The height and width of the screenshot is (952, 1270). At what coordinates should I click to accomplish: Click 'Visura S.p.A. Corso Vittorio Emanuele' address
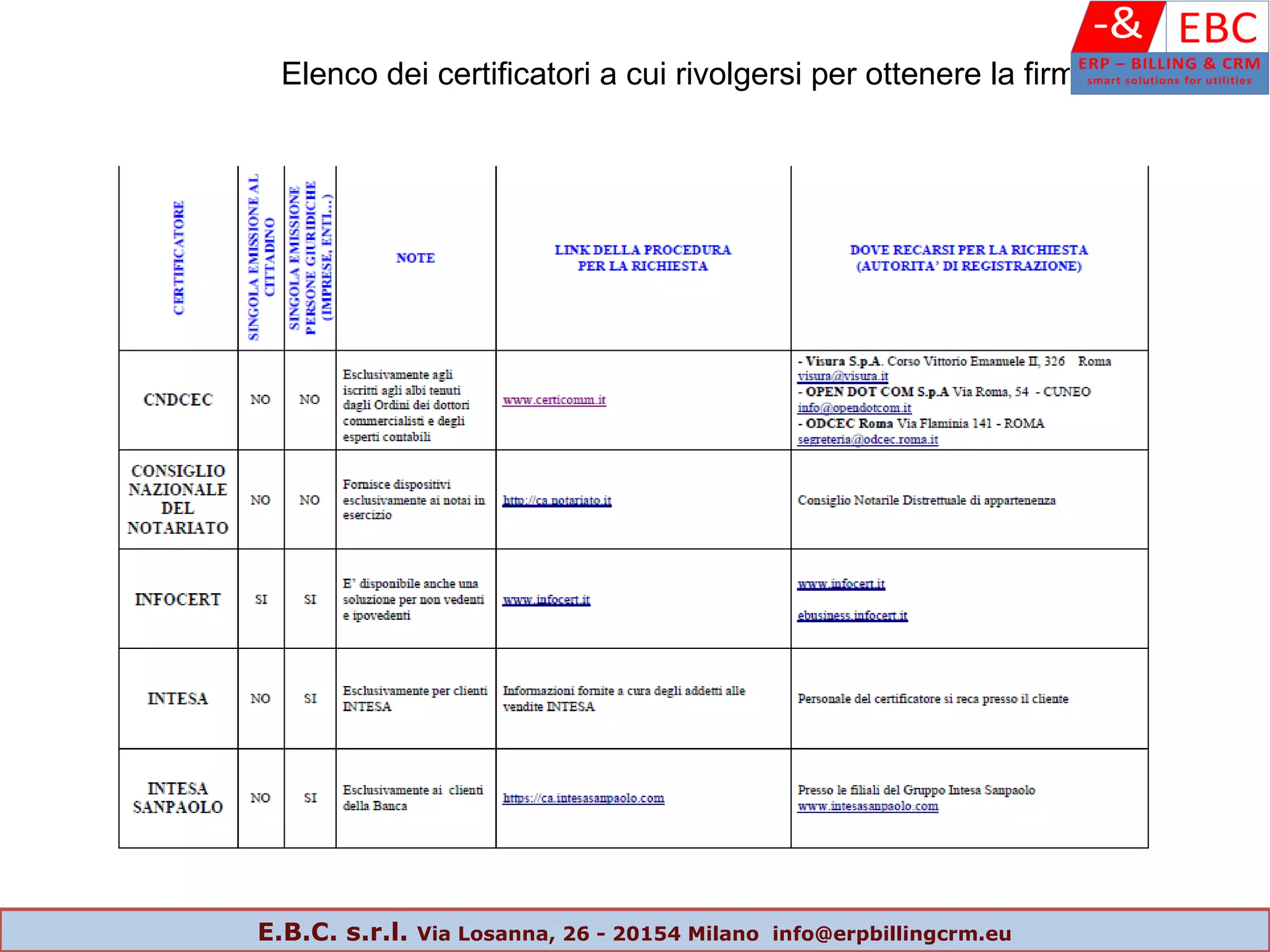click(x=954, y=361)
